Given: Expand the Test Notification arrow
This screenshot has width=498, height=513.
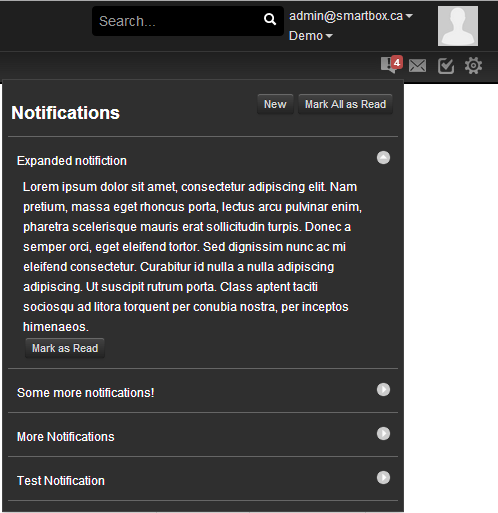Looking at the screenshot, I should [383, 477].
